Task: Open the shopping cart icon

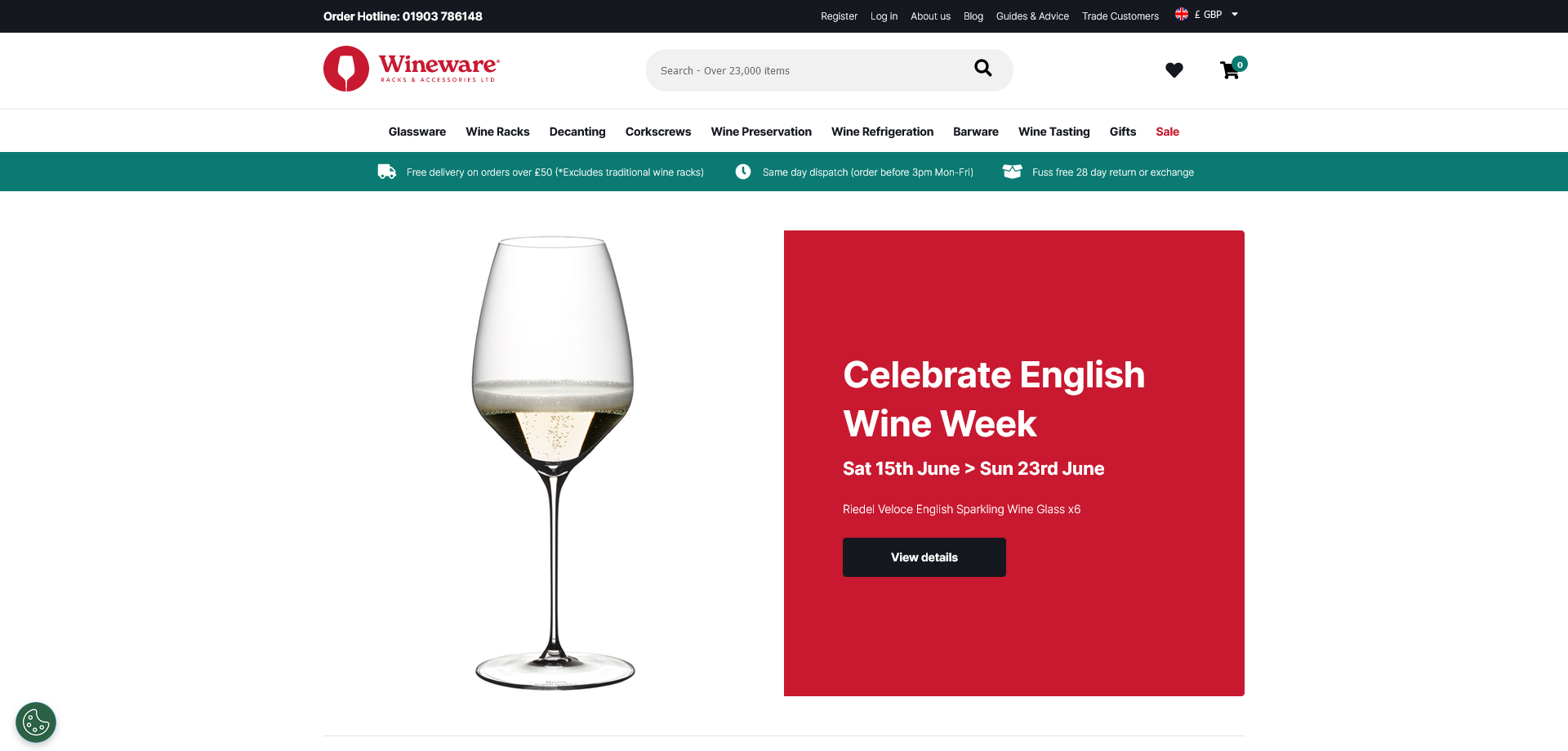Action: click(1230, 70)
